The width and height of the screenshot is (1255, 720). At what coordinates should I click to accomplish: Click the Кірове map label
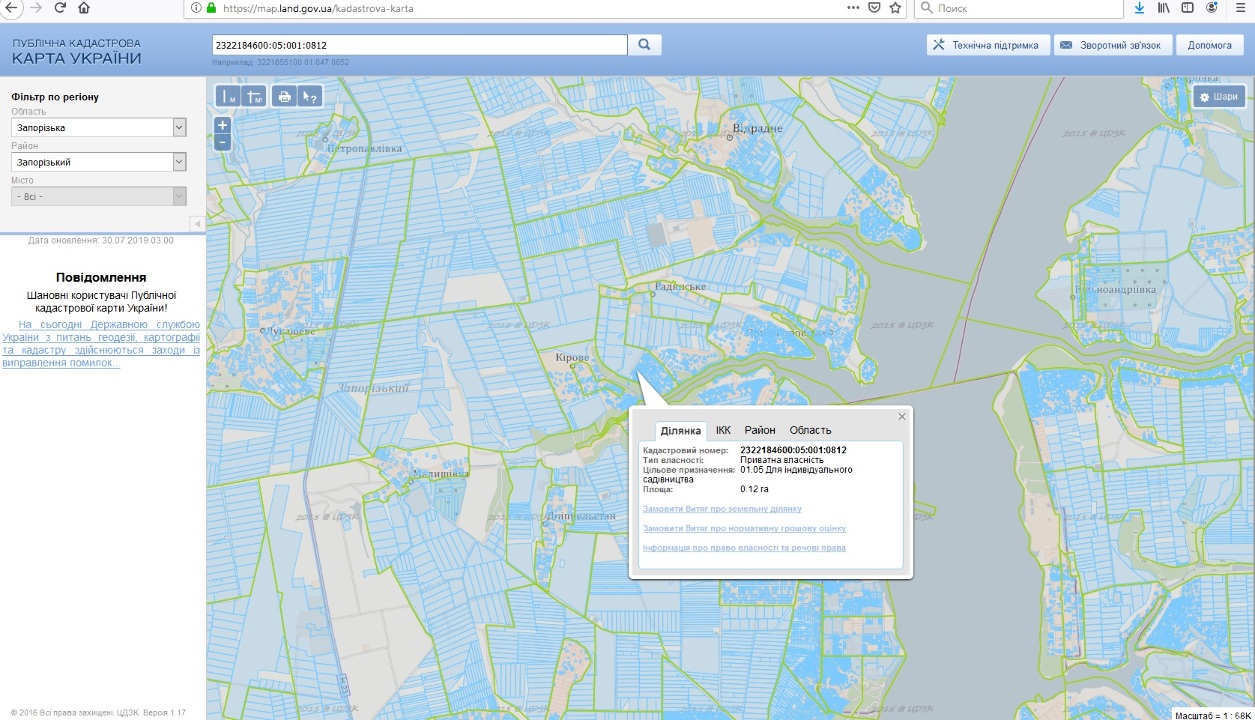point(573,357)
